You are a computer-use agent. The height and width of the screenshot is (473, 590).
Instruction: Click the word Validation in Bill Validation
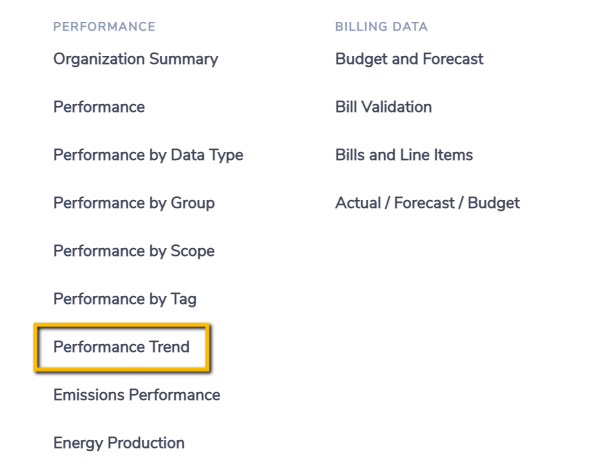(397, 107)
